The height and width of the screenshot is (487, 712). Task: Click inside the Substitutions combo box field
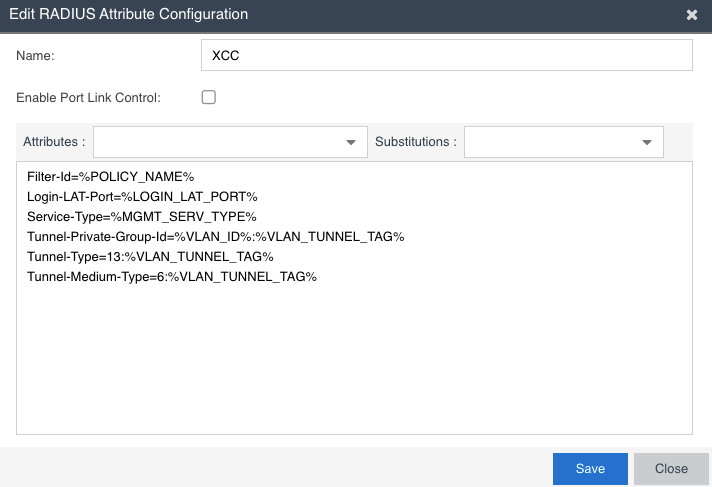coord(550,142)
